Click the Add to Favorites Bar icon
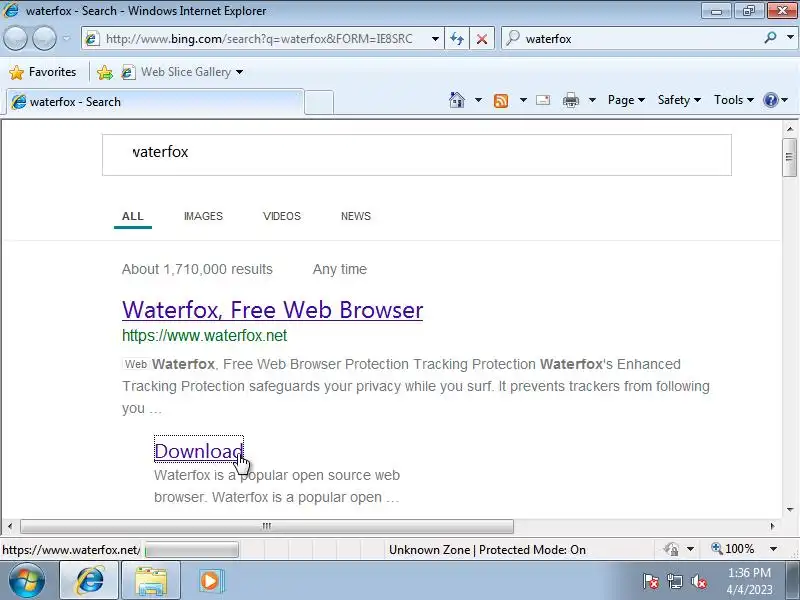The image size is (800, 600). coord(105,72)
